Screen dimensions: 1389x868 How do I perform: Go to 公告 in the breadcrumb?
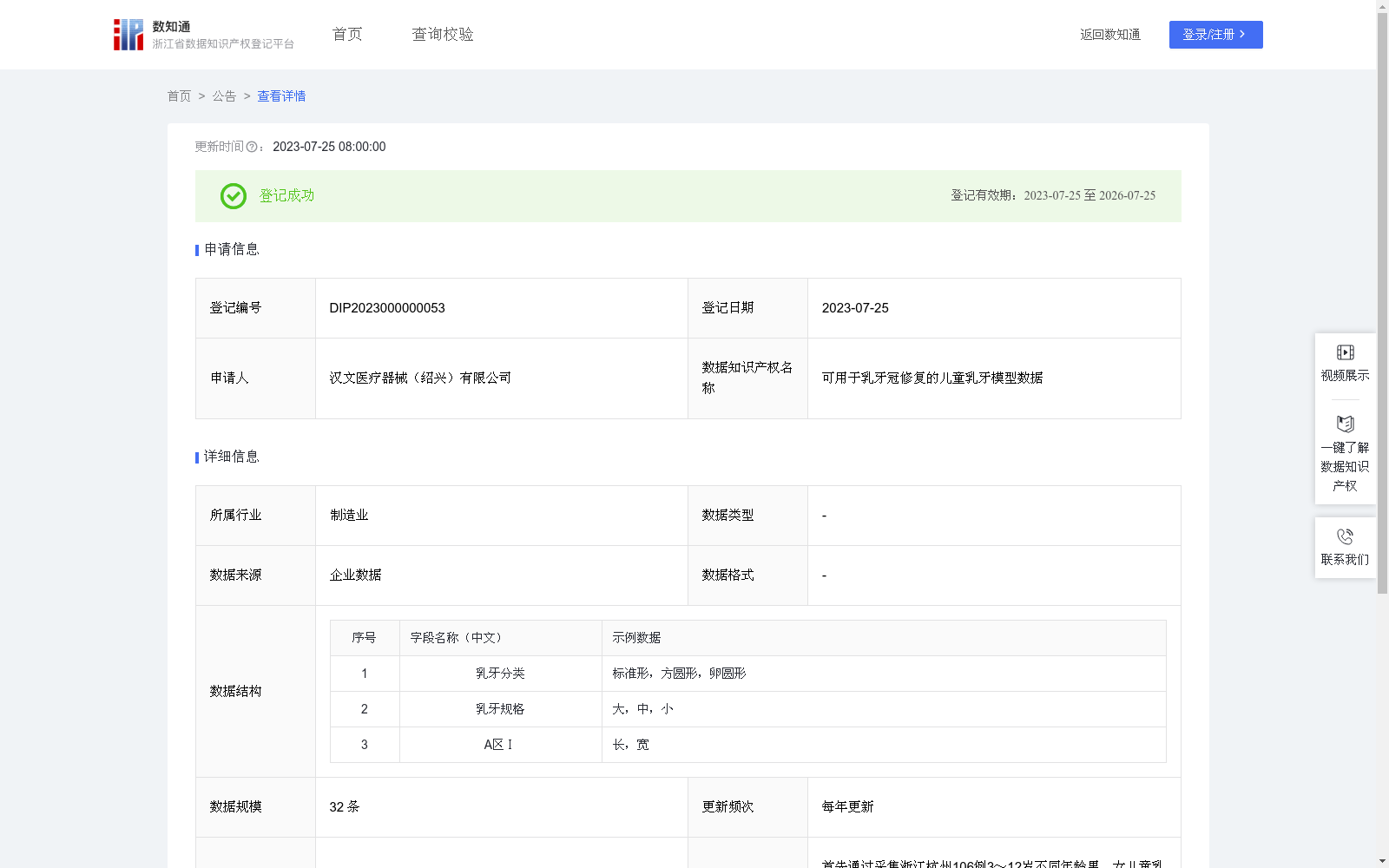click(x=224, y=96)
